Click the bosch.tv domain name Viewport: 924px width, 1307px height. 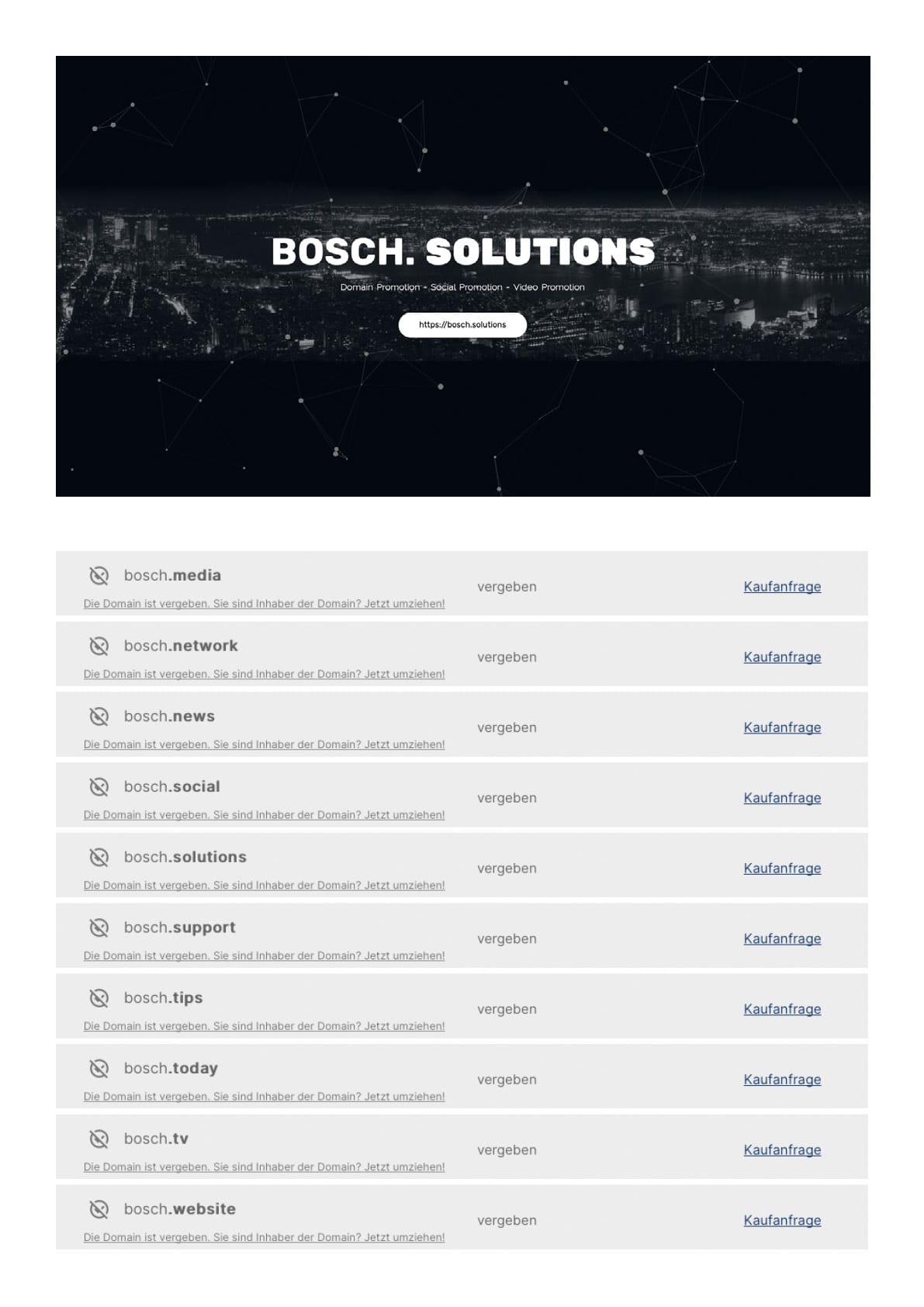156,1139
